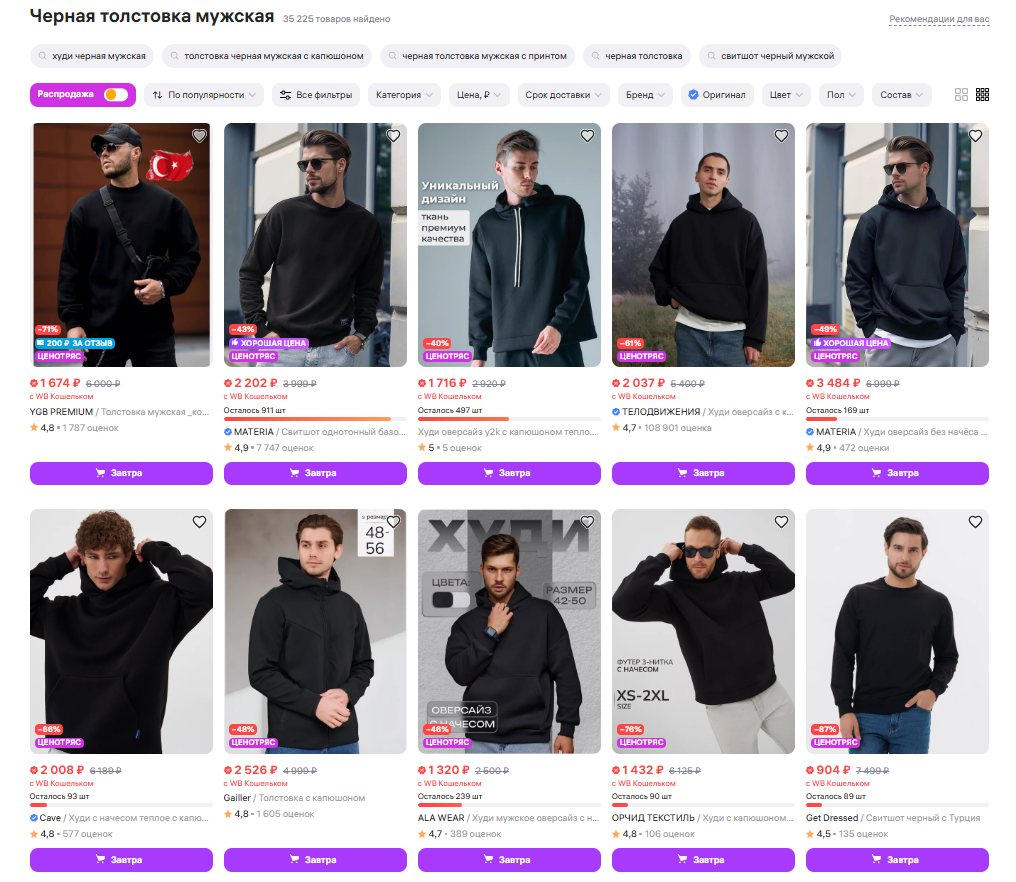Image resolution: width=1016 pixels, height=882 pixels.
Task: Click heart icon on Gailler hooded sweatshirt
Action: pos(393,522)
